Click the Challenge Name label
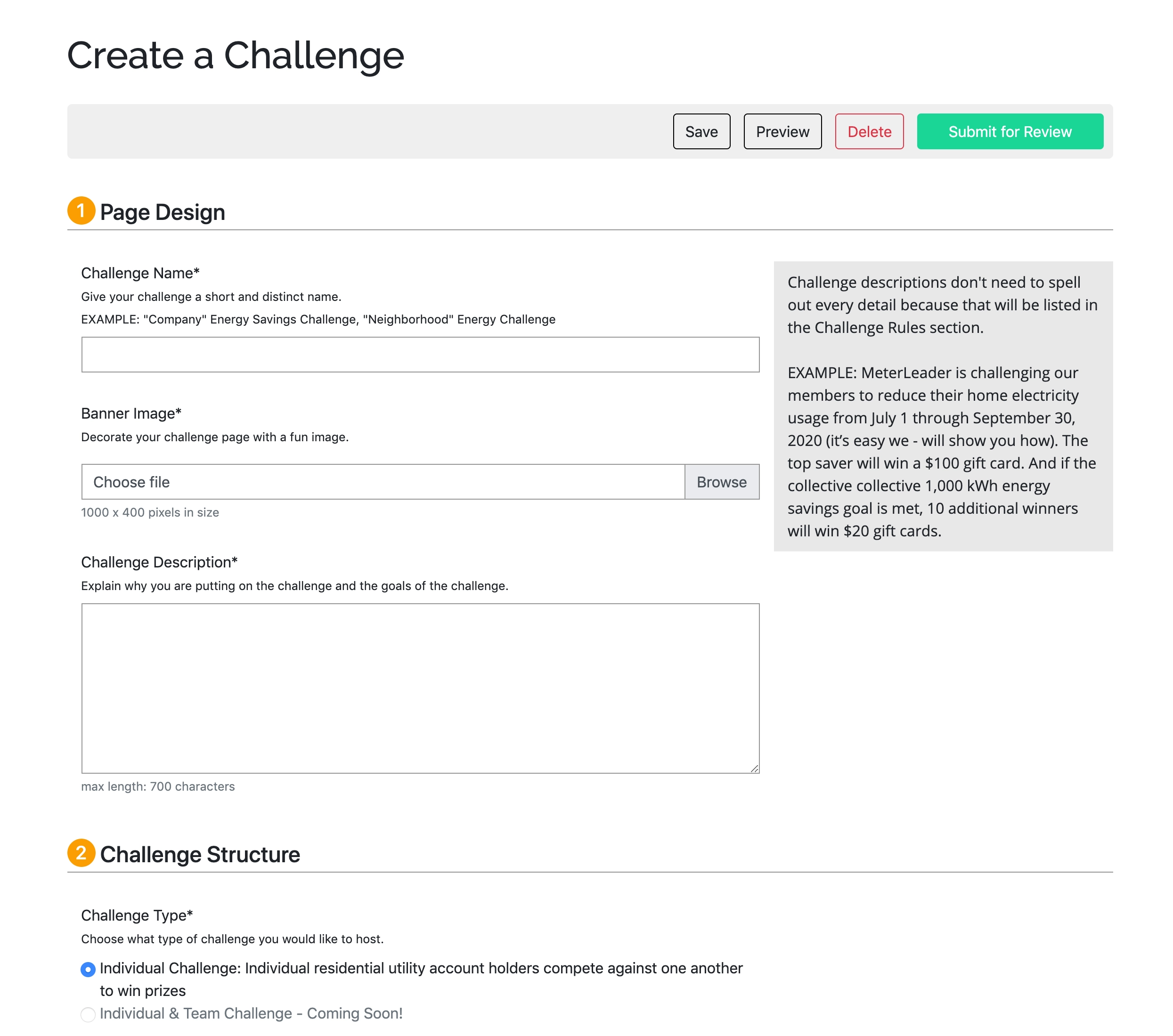 pyautogui.click(x=140, y=273)
